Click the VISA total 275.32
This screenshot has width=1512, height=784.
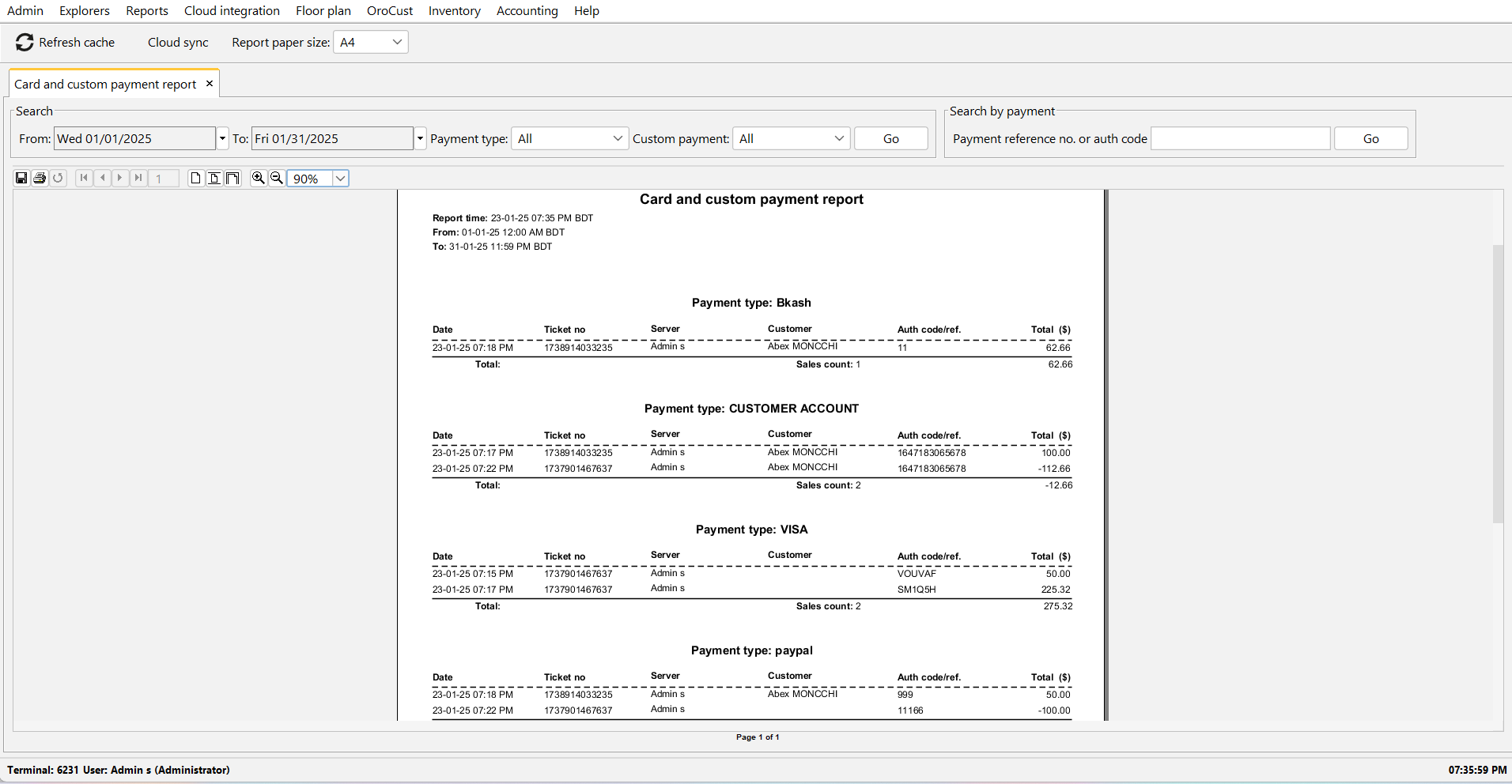pos(1058,606)
